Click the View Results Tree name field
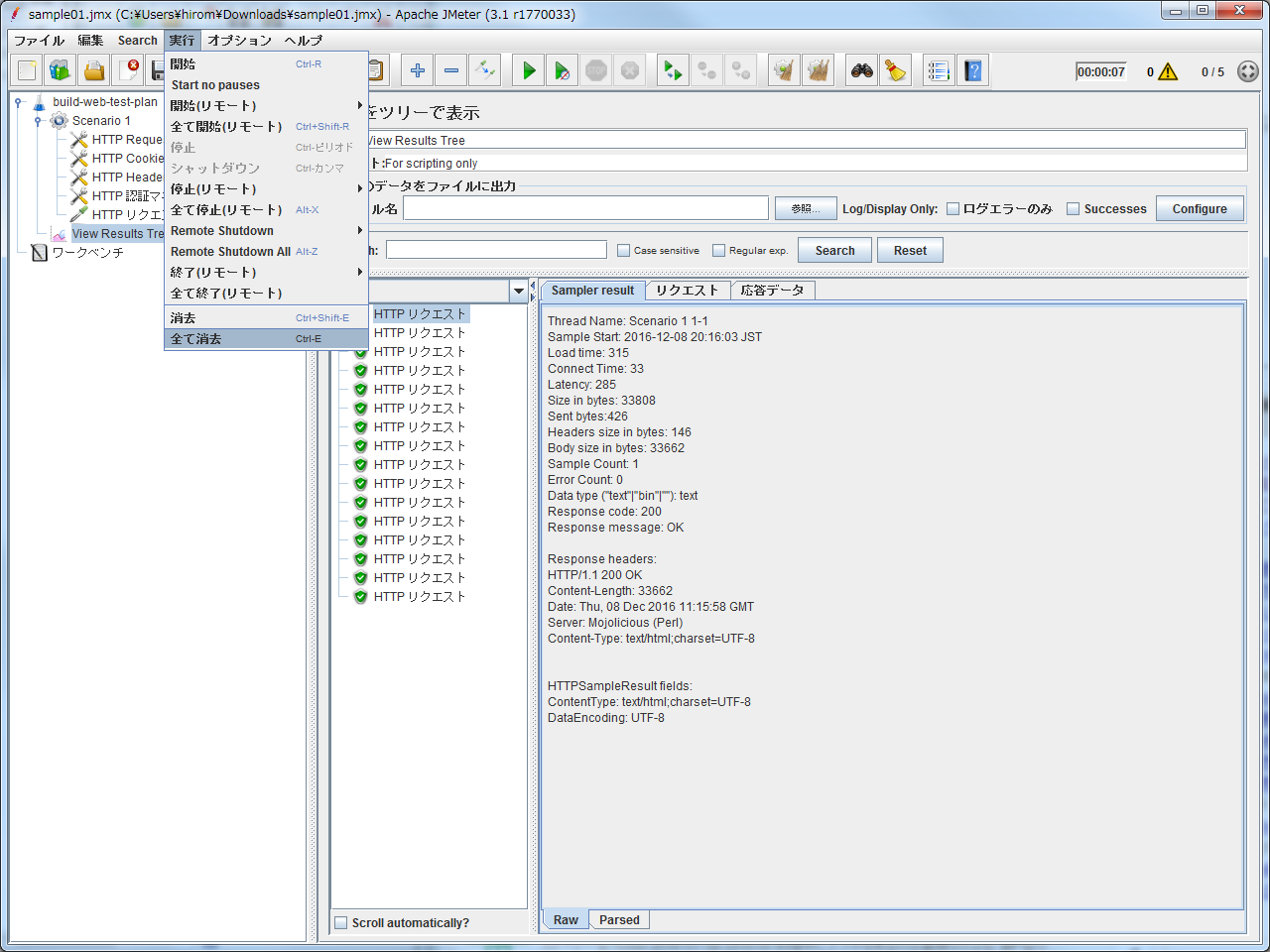The width and height of the screenshot is (1270, 952). tap(805, 141)
